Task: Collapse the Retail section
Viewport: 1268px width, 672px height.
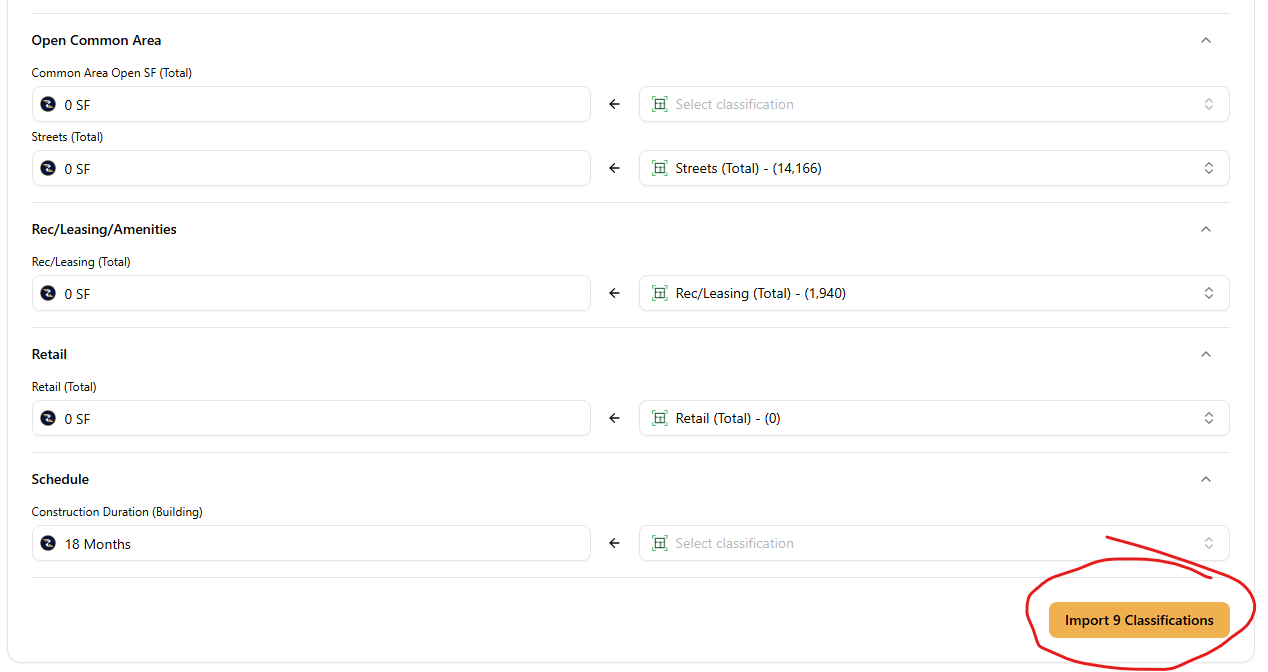Action: [x=1205, y=354]
